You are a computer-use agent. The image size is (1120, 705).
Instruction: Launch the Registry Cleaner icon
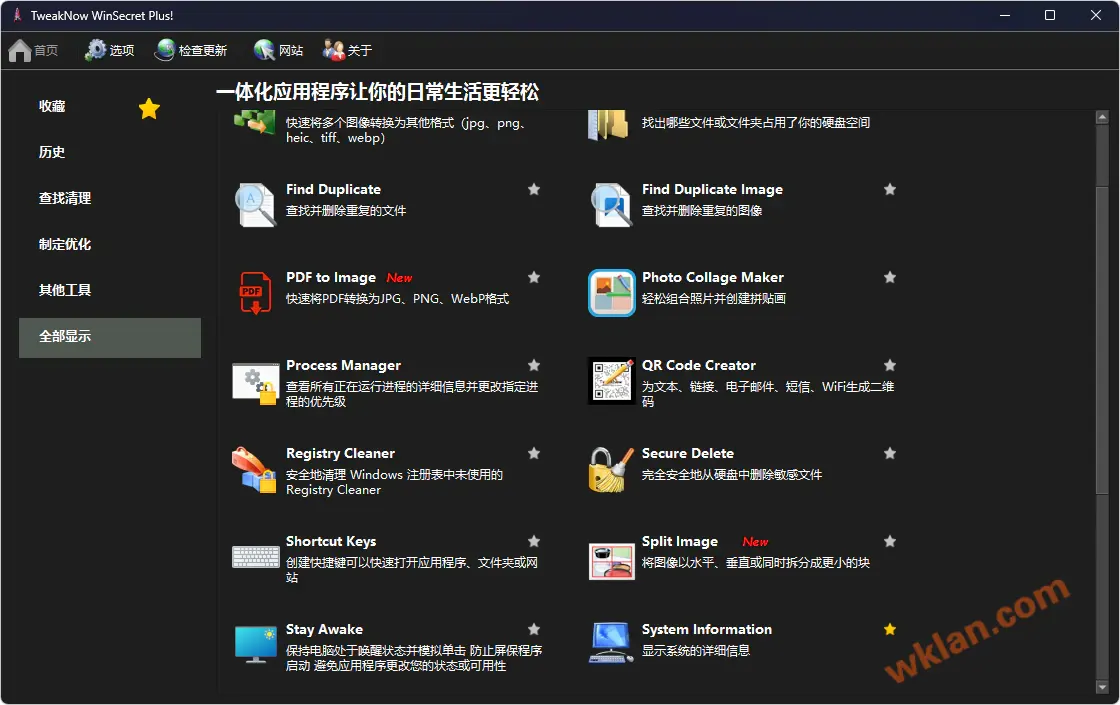(254, 469)
